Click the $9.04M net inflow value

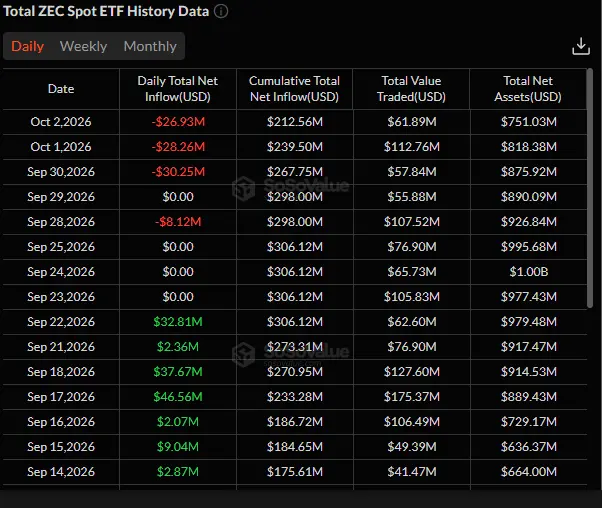click(x=178, y=446)
